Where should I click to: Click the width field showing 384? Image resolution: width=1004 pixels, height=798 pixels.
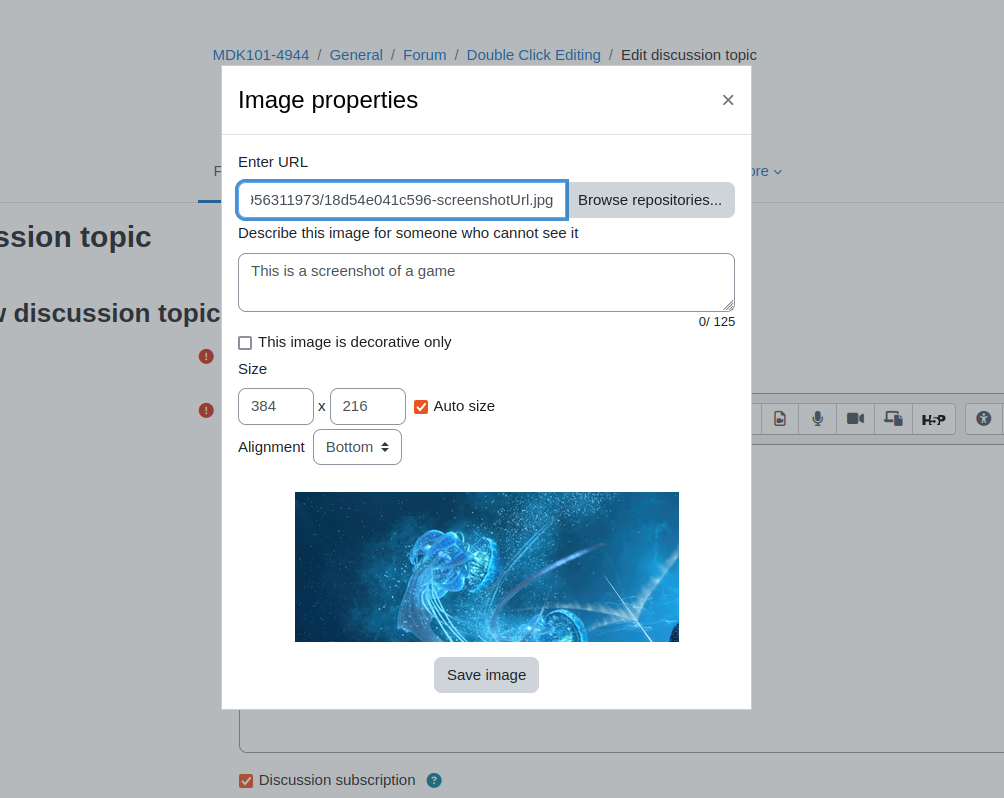(x=276, y=406)
